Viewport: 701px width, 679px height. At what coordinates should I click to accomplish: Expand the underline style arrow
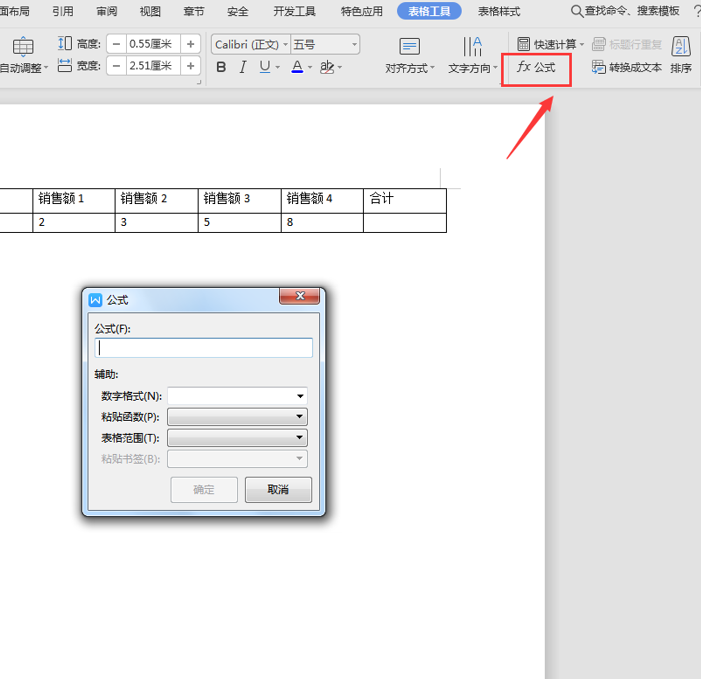pos(278,67)
